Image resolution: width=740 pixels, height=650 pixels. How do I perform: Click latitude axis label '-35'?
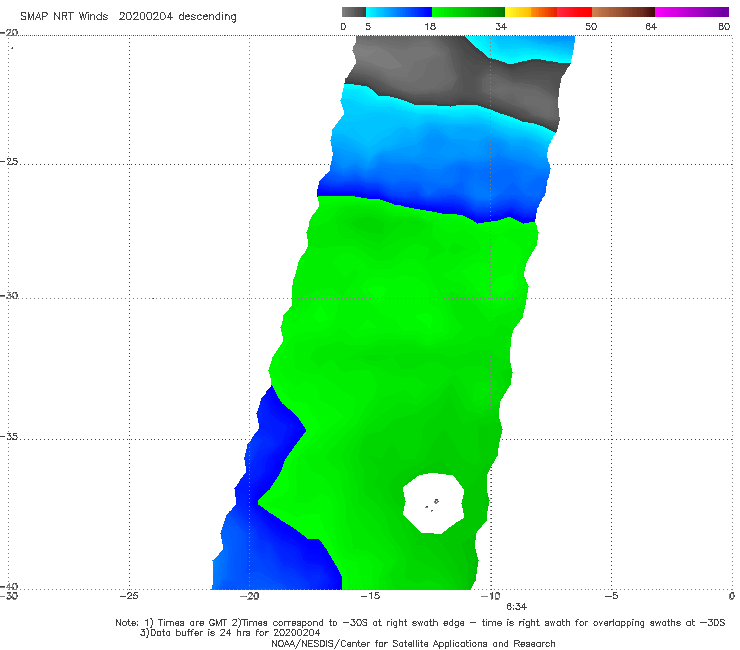click(9, 436)
